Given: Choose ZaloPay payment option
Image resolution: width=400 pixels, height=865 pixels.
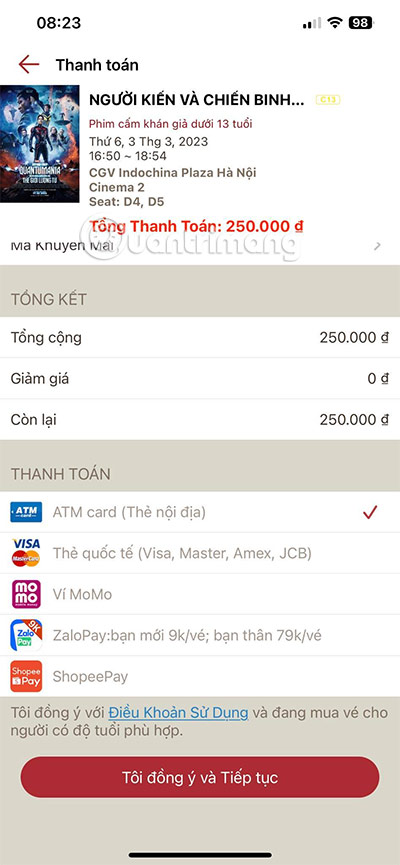Looking at the screenshot, I should [200, 635].
